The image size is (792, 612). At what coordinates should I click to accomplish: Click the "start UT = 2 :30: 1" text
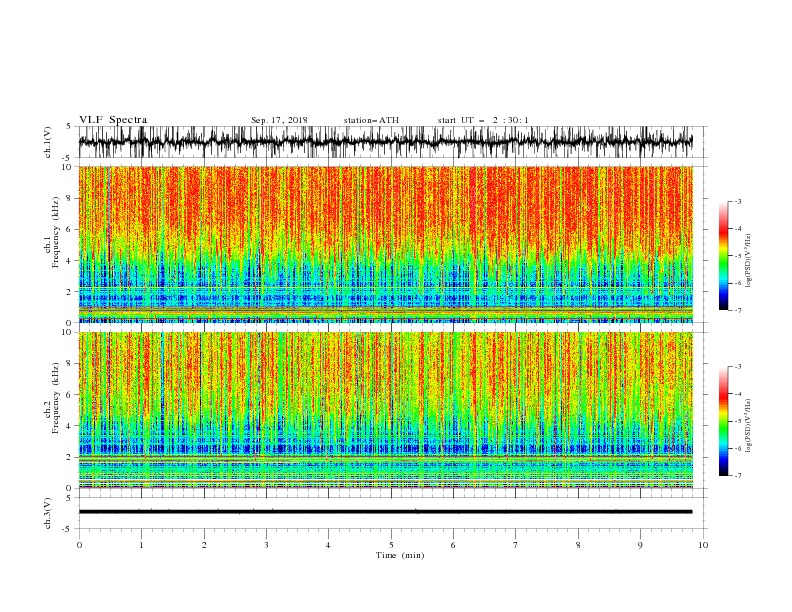coord(483,120)
